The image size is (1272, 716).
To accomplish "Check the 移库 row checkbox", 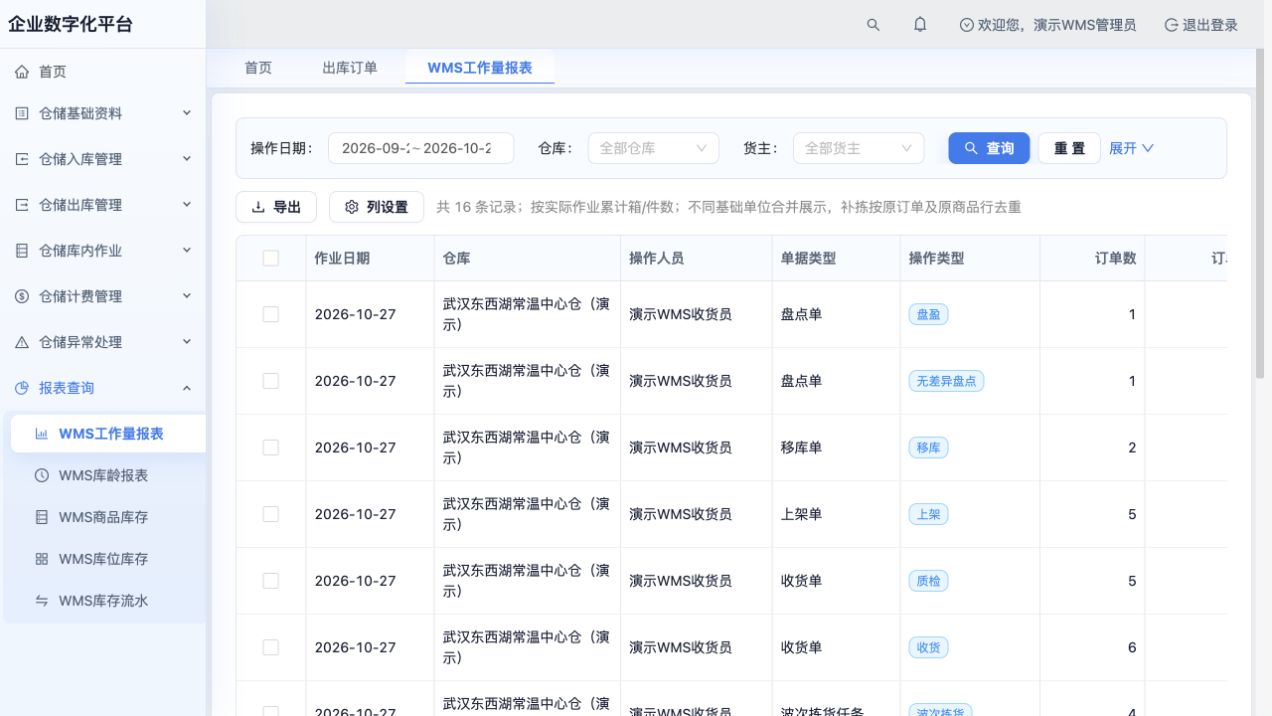I will pyautogui.click(x=271, y=447).
